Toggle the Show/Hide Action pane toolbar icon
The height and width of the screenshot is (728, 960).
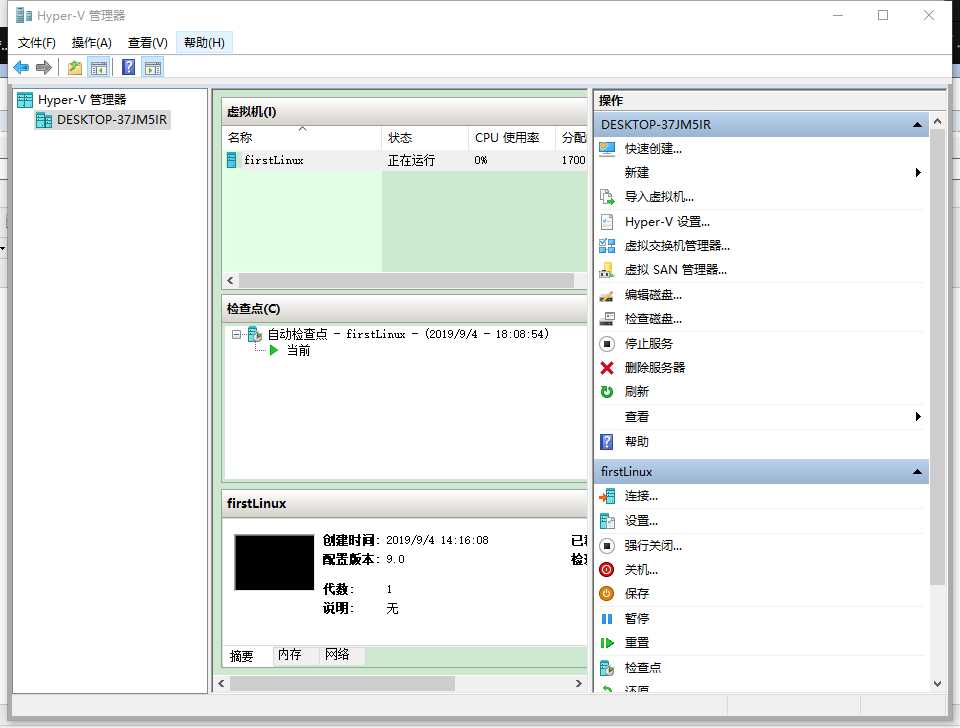pos(153,67)
